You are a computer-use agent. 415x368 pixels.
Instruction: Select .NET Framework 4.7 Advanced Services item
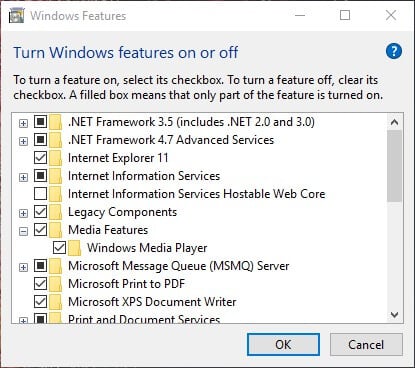pyautogui.click(x=171, y=140)
